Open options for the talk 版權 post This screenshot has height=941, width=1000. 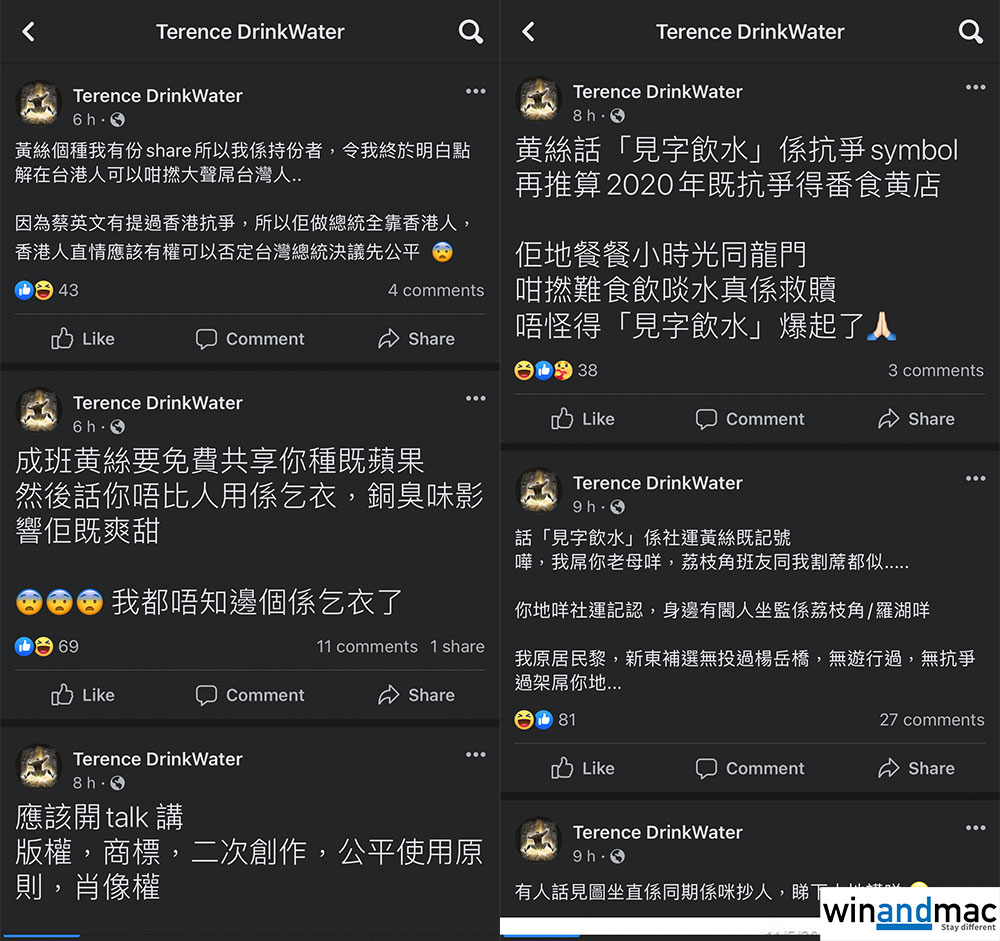pos(476,755)
